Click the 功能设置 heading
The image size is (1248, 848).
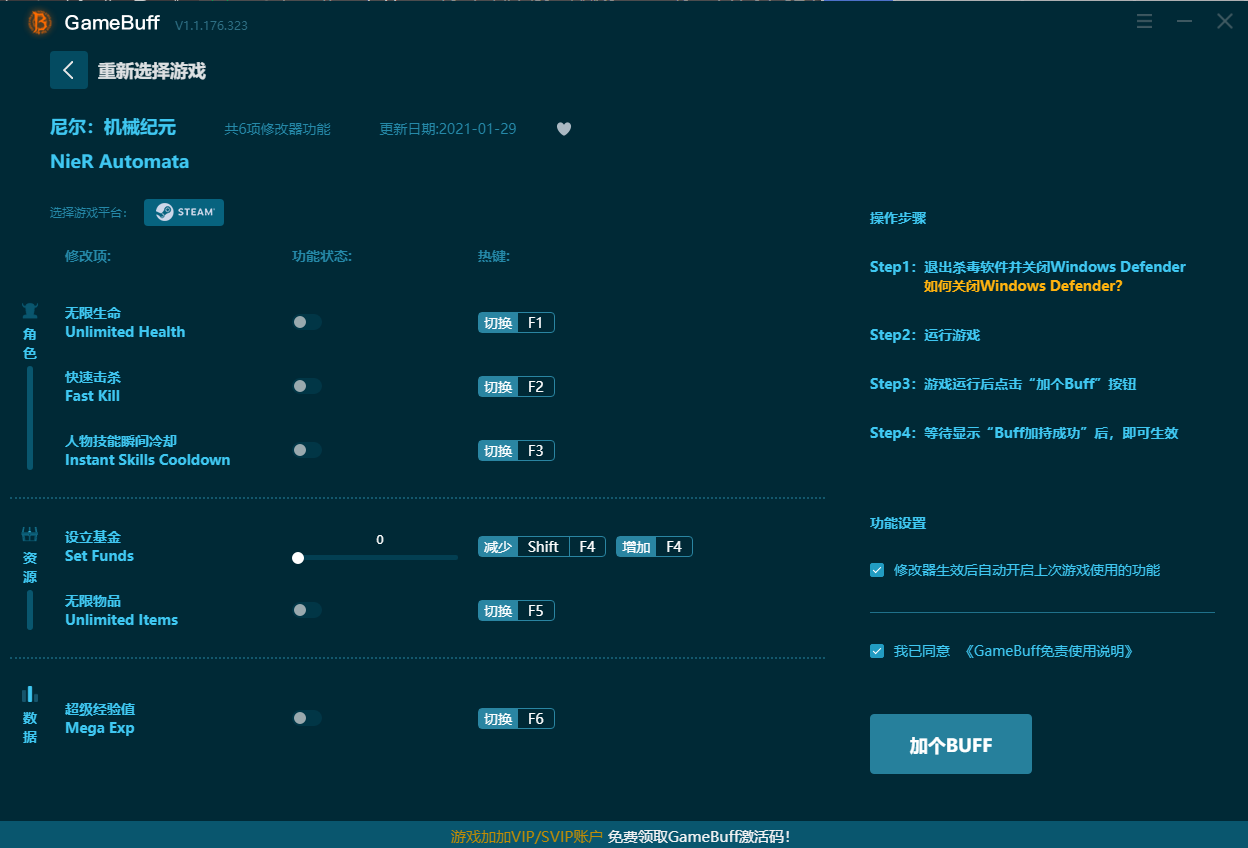898,523
